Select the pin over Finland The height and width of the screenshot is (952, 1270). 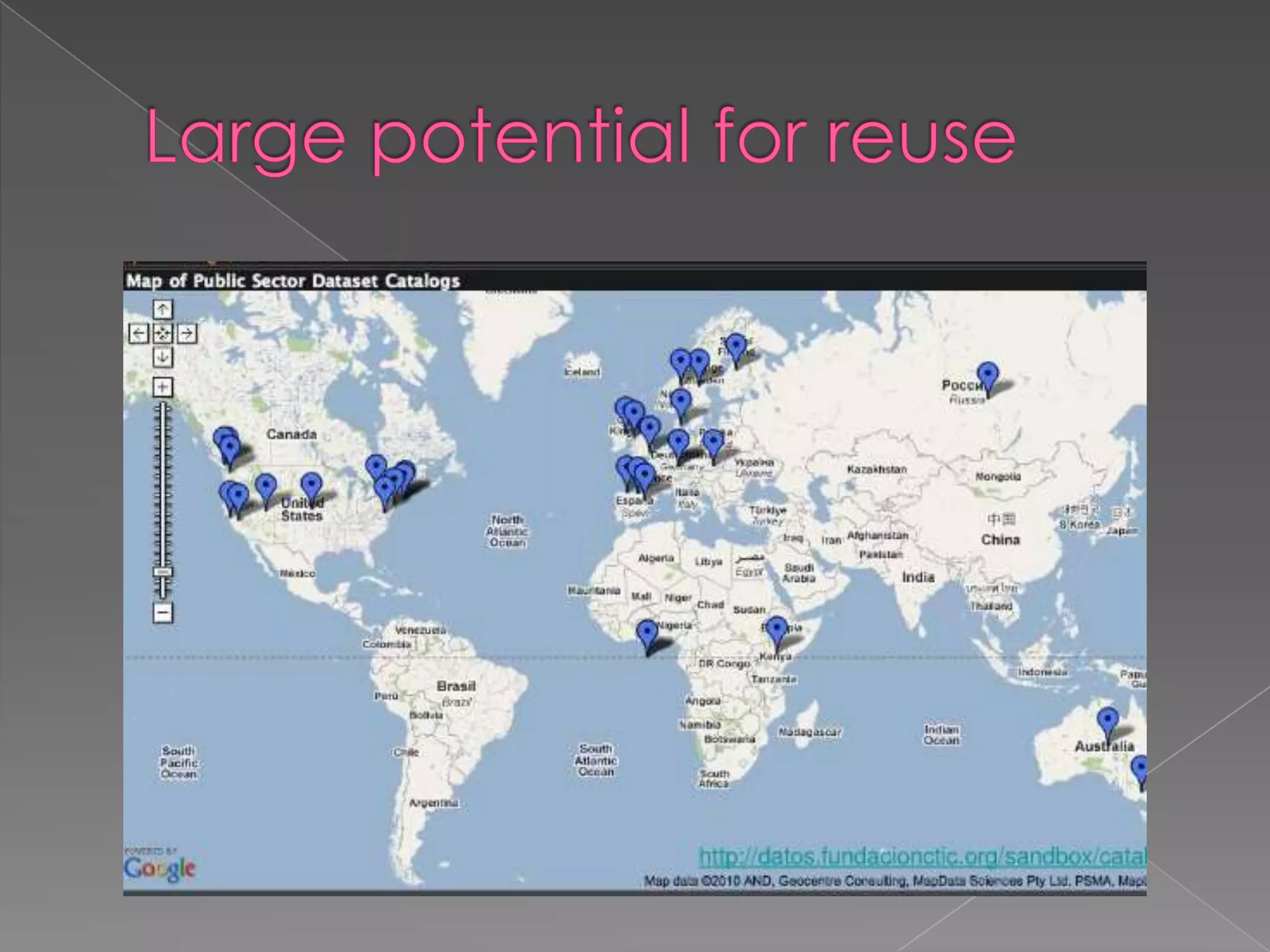pyautogui.click(x=736, y=346)
